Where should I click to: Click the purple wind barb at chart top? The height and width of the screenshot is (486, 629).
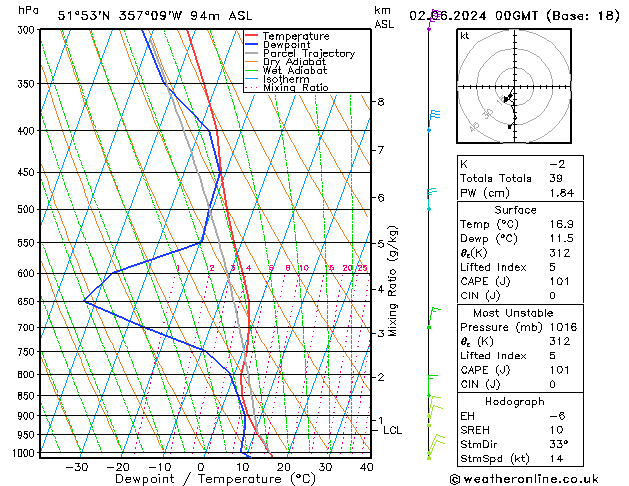(x=433, y=20)
